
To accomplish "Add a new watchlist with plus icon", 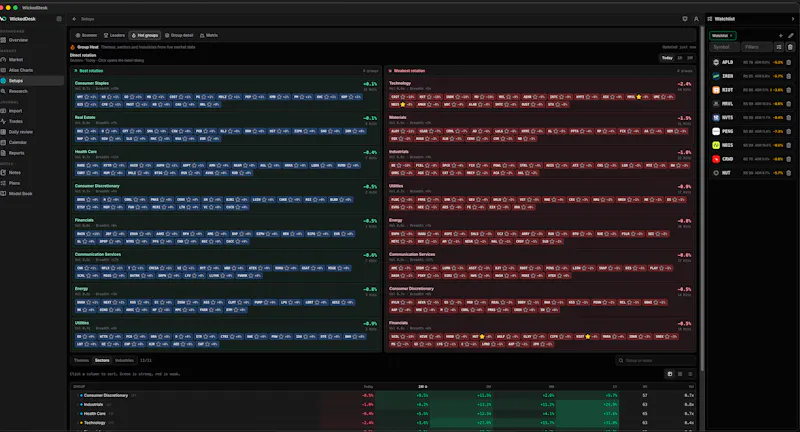I will click(x=781, y=36).
